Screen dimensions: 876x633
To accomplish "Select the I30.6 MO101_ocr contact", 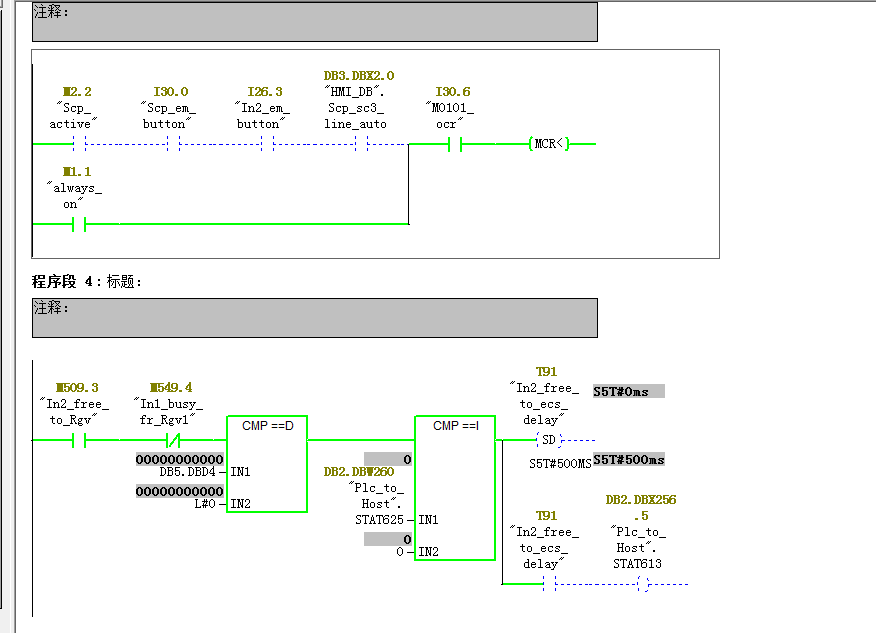I will pyautogui.click(x=455, y=145).
